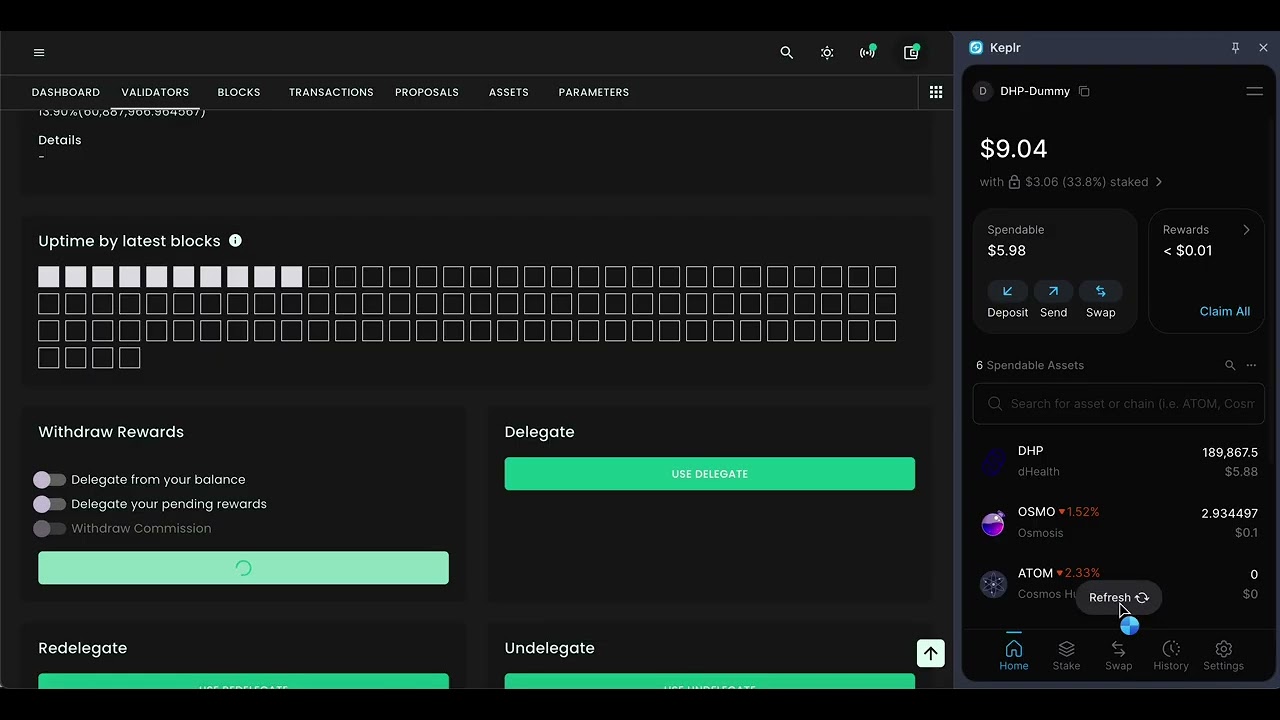Open the network broadcast status icon
The image size is (1280, 720).
[867, 52]
